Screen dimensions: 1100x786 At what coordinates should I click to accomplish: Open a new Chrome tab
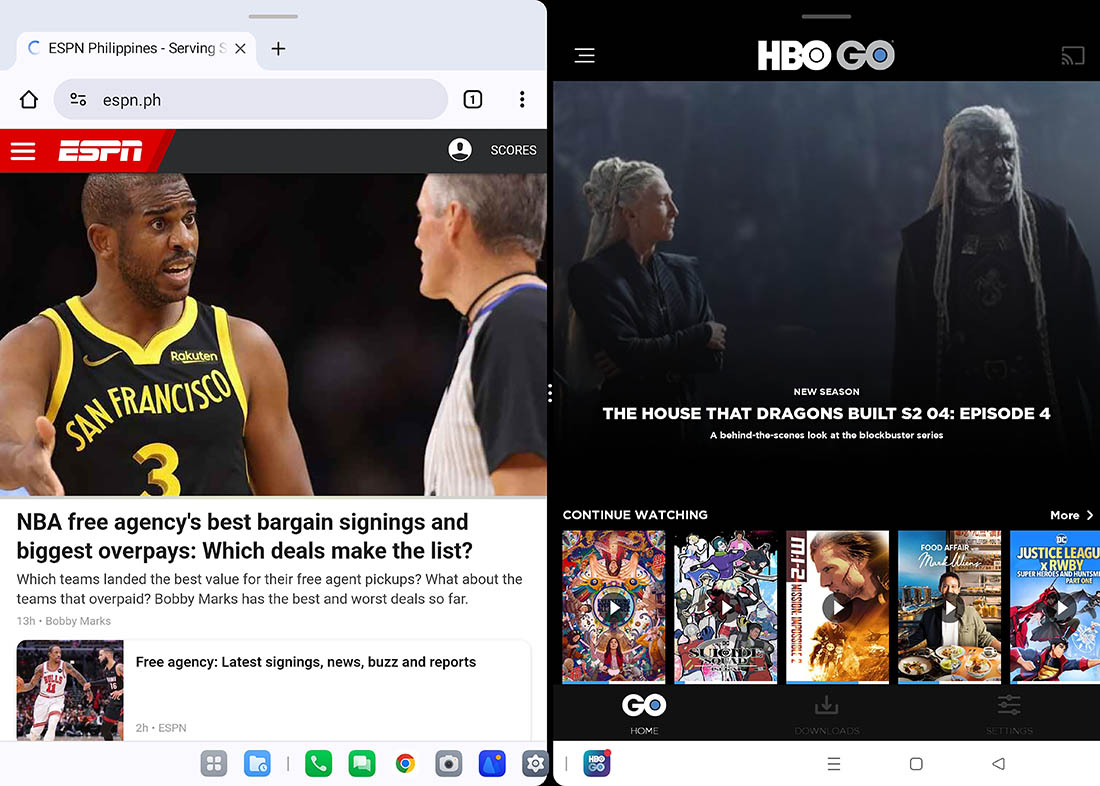(x=279, y=48)
